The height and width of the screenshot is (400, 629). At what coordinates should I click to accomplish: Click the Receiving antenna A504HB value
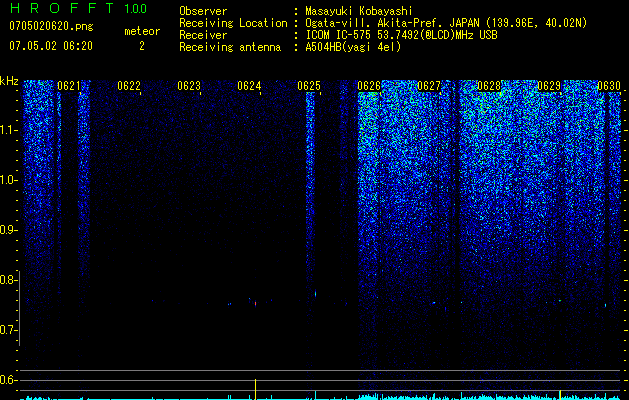353,47
